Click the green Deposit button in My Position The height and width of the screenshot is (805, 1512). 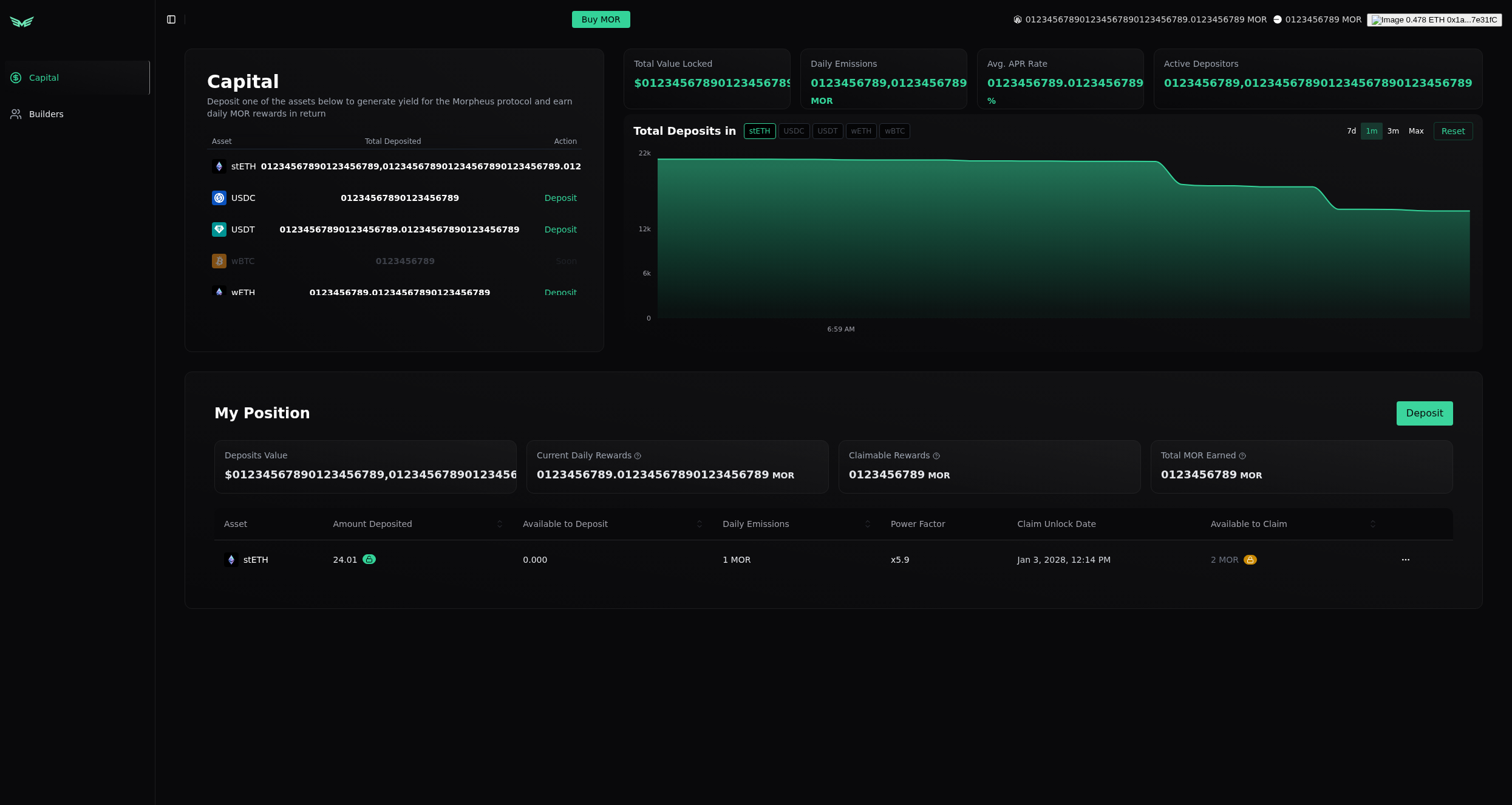[x=1424, y=413]
